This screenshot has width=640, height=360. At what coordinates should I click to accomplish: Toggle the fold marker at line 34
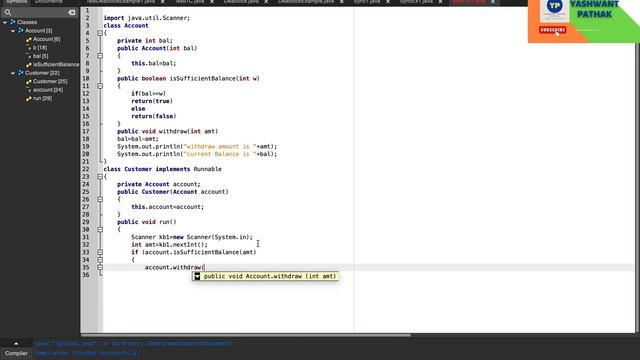(100, 260)
